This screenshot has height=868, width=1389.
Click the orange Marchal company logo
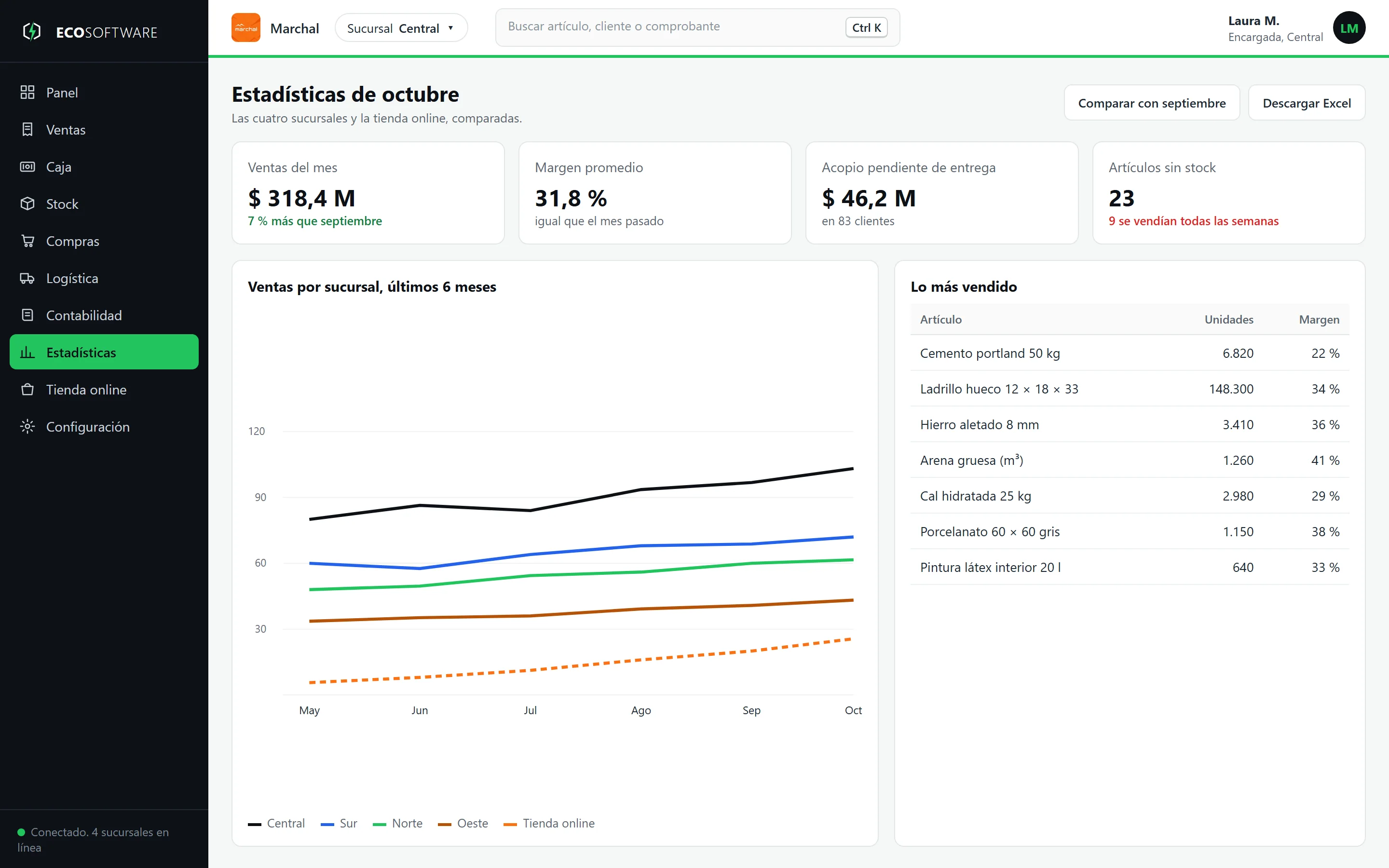point(245,27)
